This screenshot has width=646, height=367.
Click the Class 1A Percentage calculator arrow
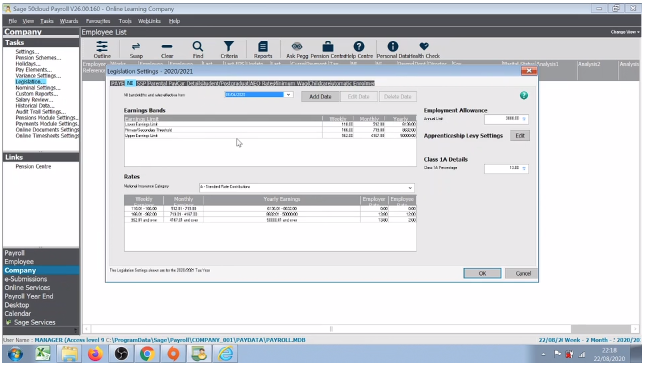(524, 168)
